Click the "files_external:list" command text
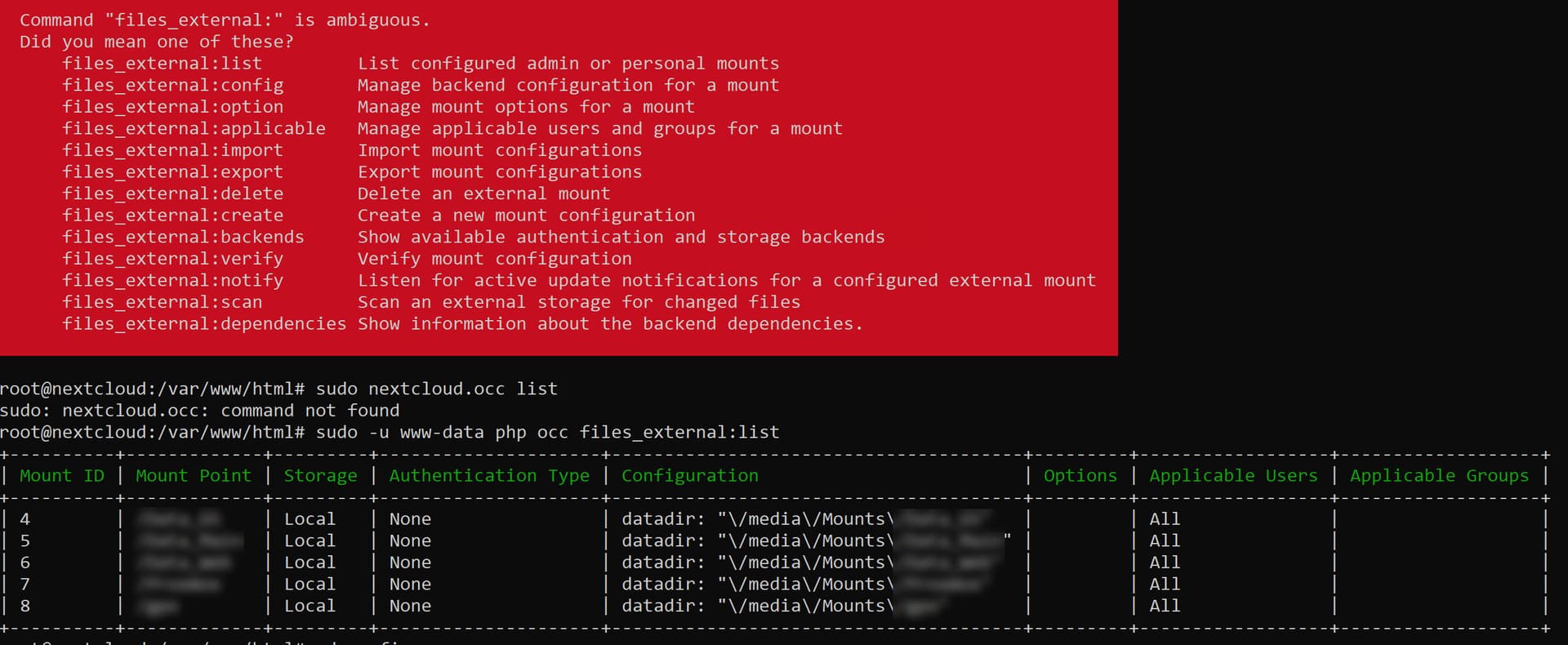The height and width of the screenshot is (645, 1568). (163, 64)
